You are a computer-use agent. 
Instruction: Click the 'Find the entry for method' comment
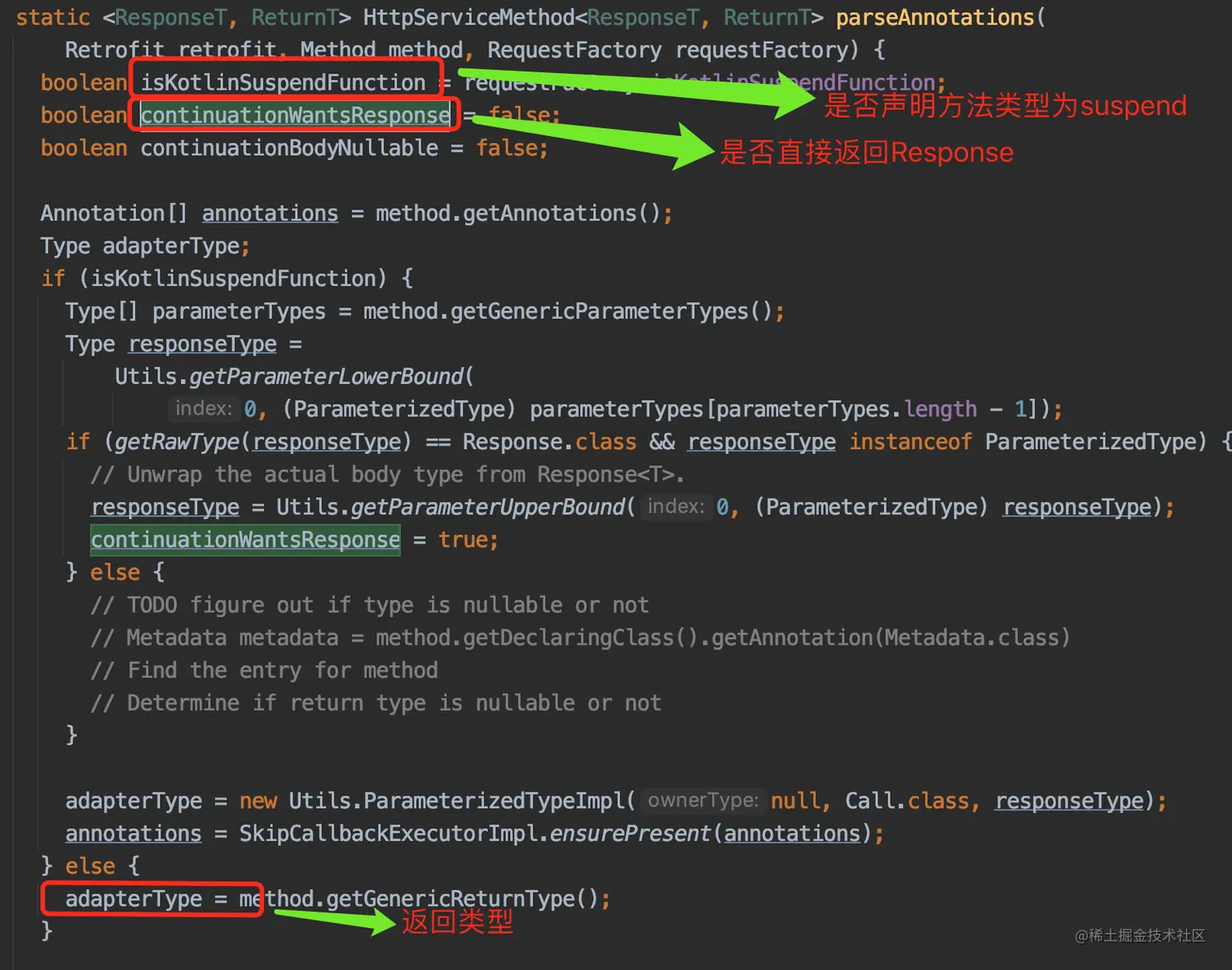263,669
